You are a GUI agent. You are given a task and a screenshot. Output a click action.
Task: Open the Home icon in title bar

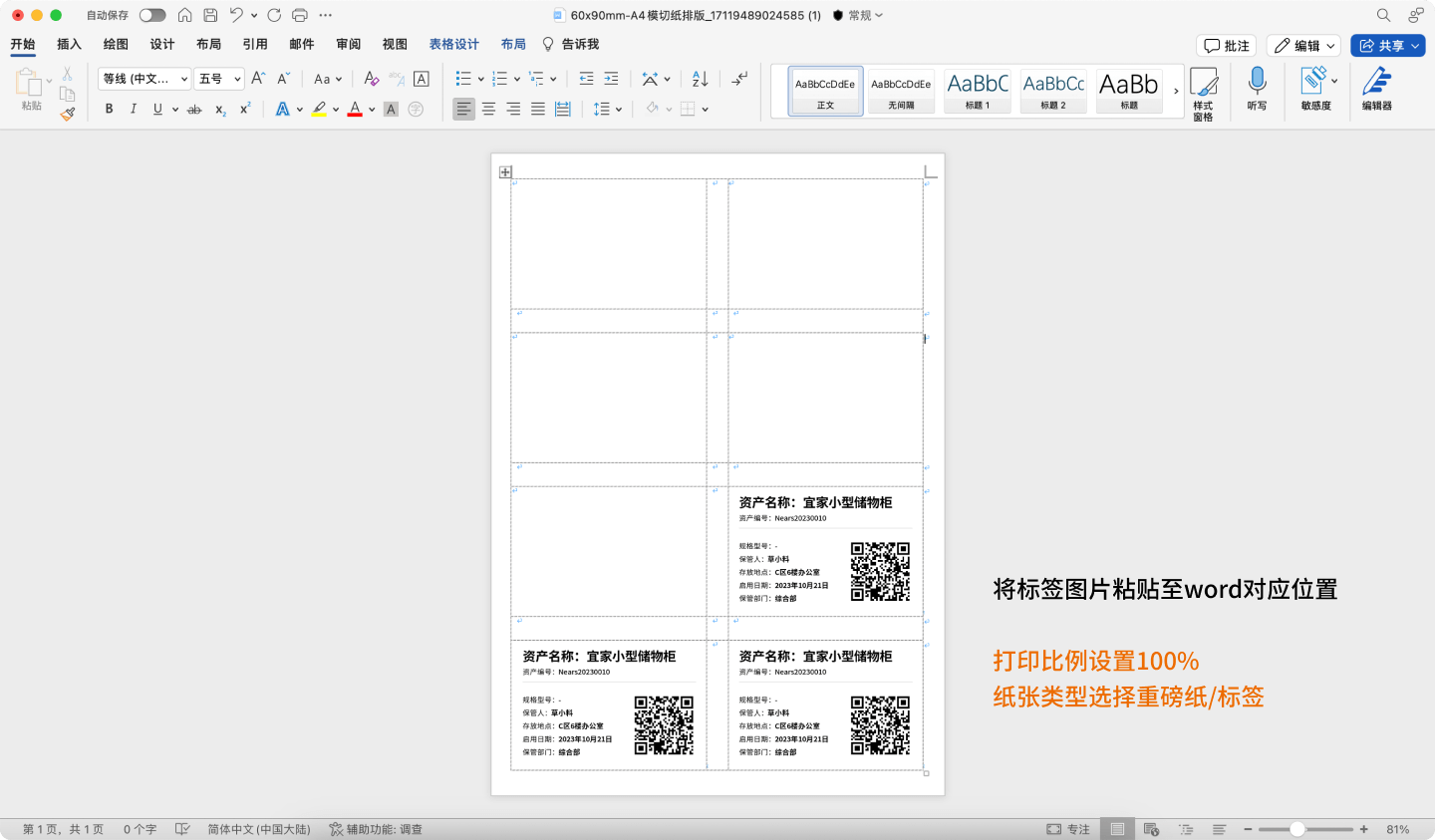(184, 15)
